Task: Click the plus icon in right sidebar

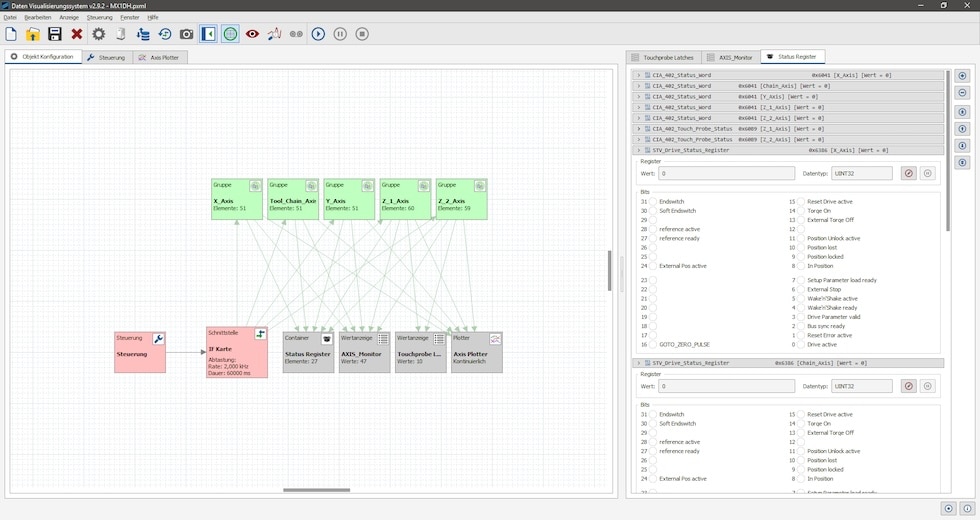Action: pyautogui.click(x=962, y=75)
